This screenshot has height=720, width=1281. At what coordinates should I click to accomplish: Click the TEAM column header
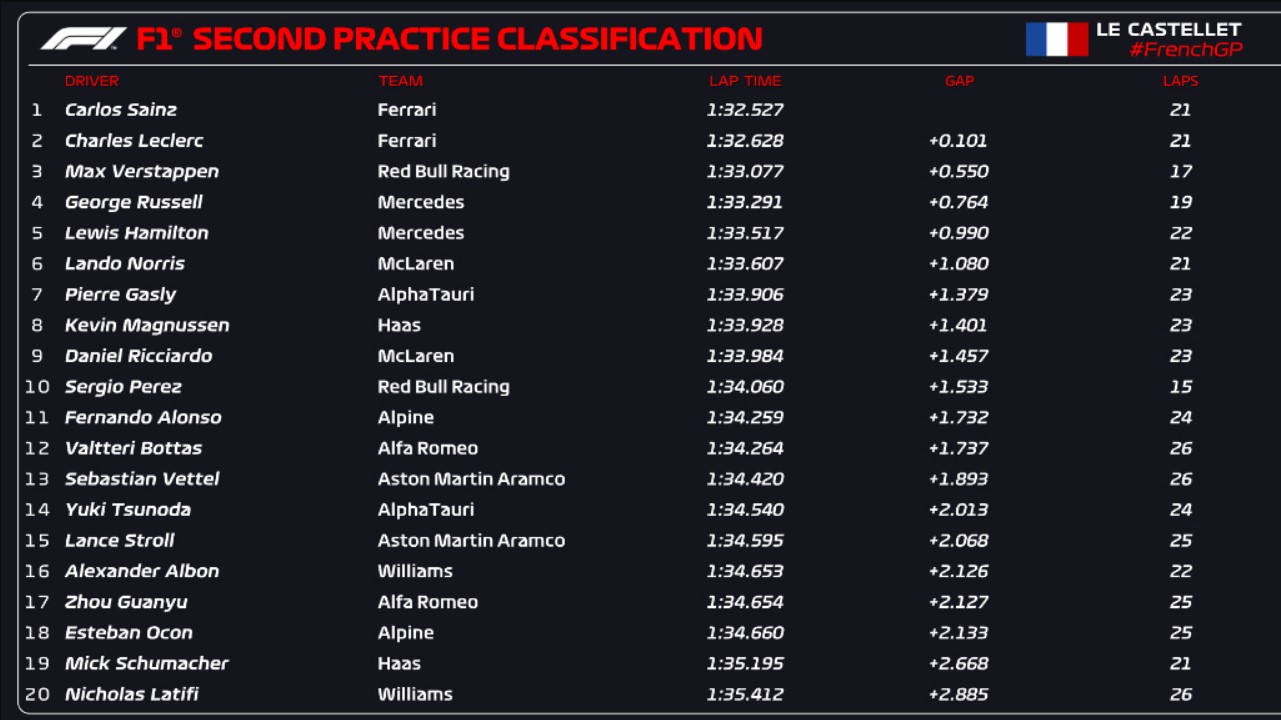tap(400, 81)
